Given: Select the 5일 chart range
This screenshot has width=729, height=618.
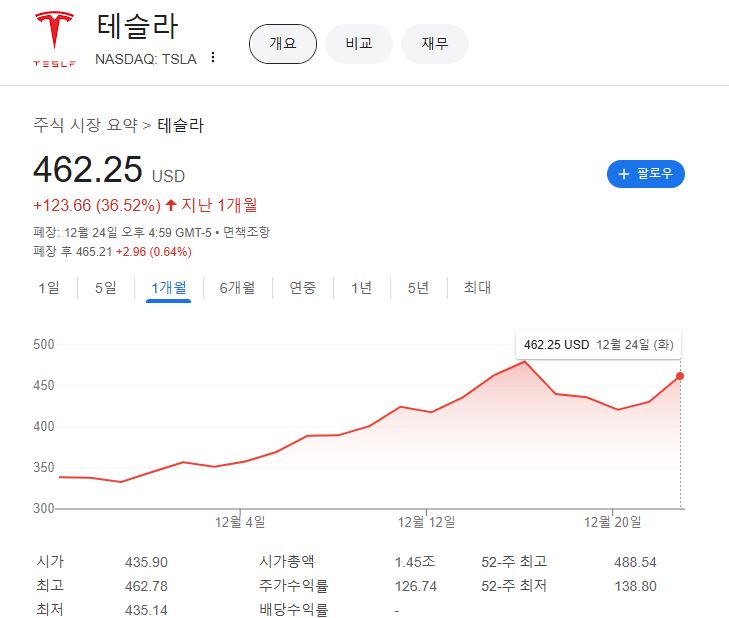Looking at the screenshot, I should (x=106, y=288).
